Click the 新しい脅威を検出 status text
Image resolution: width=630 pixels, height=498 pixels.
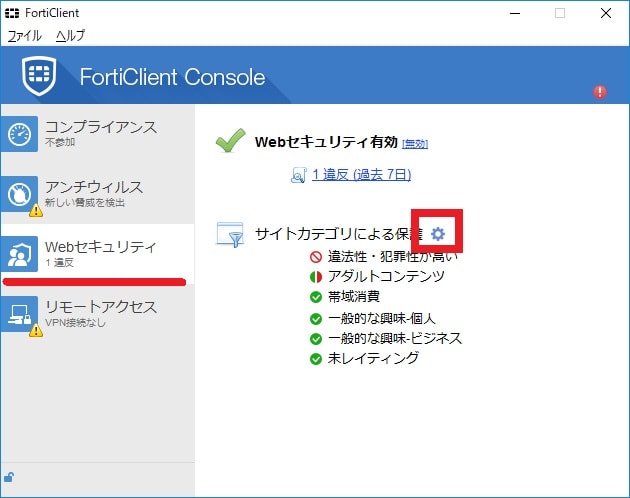click(85, 203)
